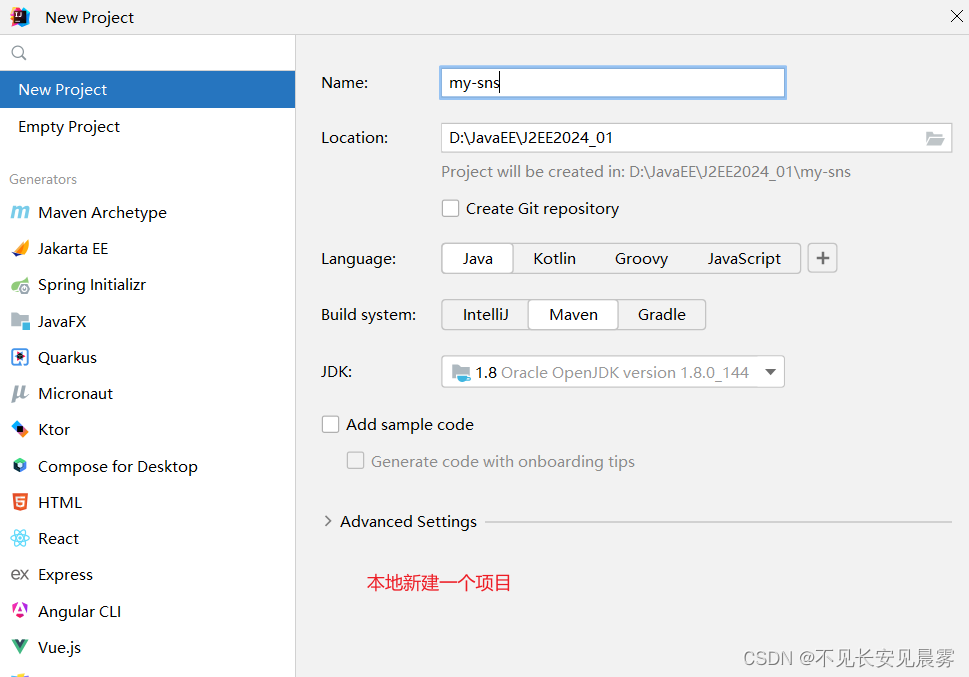This screenshot has height=677, width=969.
Task: Check the Add sample code option
Action: point(331,424)
